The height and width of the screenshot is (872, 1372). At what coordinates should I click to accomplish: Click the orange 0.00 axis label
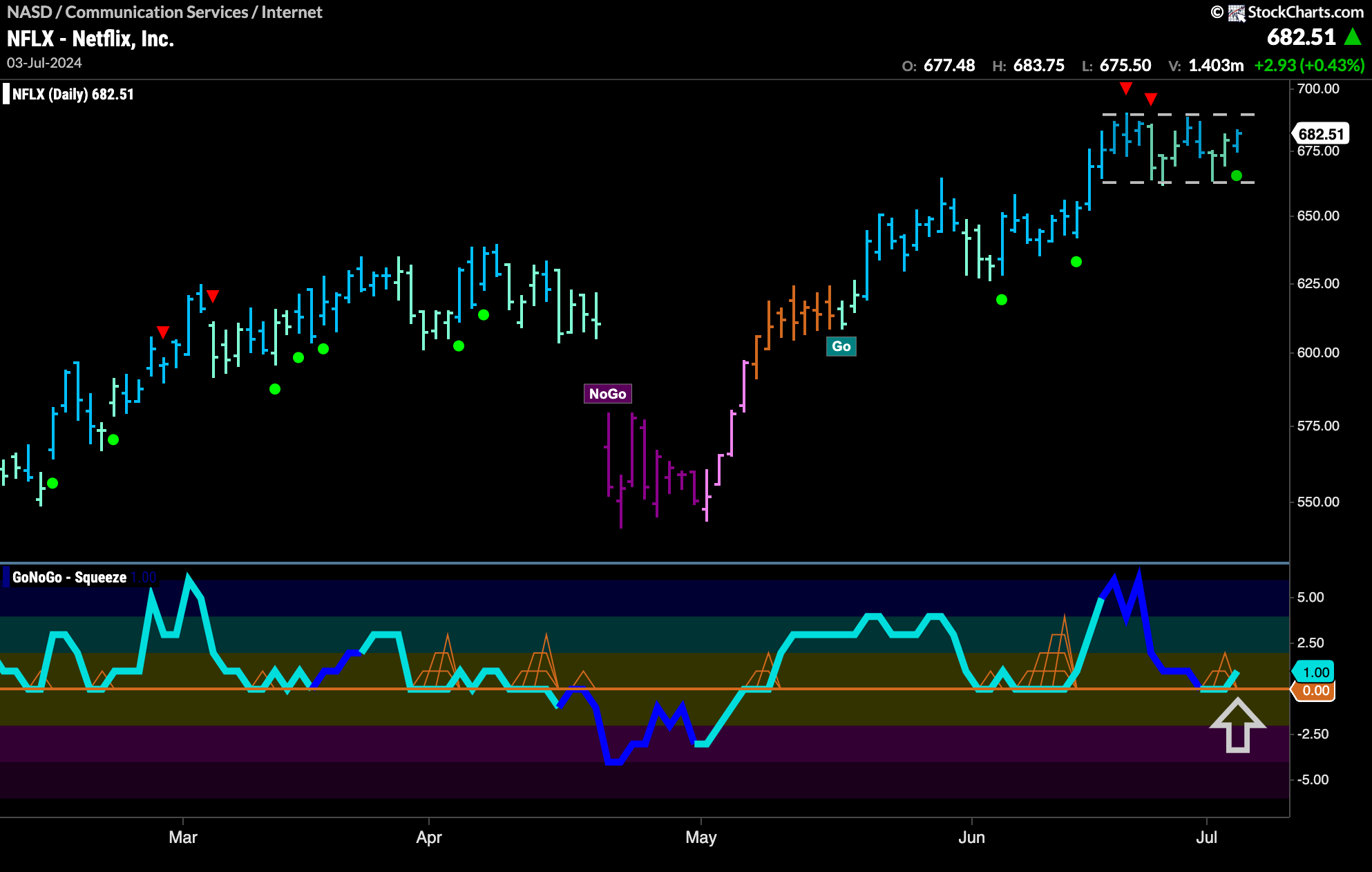1315,691
